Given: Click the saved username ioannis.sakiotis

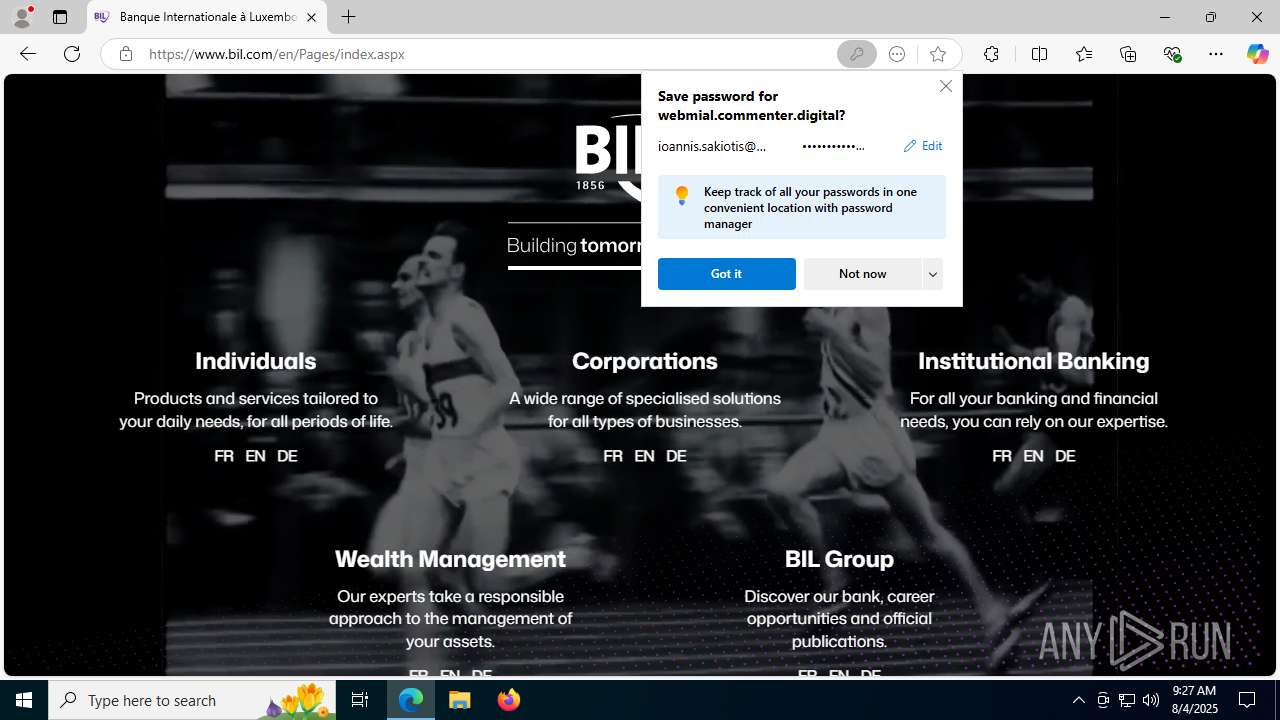Looking at the screenshot, I should [x=712, y=146].
